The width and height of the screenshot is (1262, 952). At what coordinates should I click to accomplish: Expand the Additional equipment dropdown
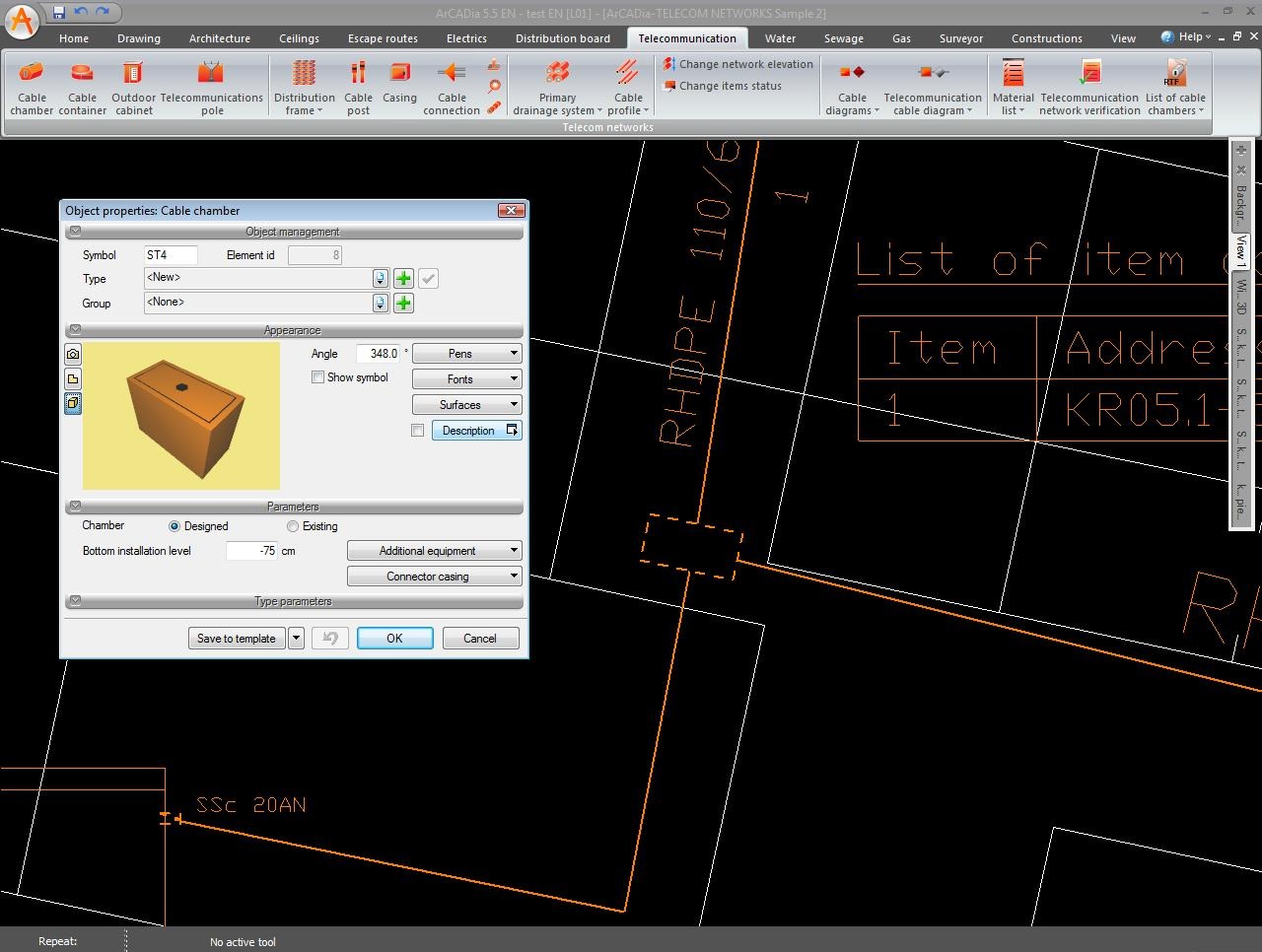[435, 551]
